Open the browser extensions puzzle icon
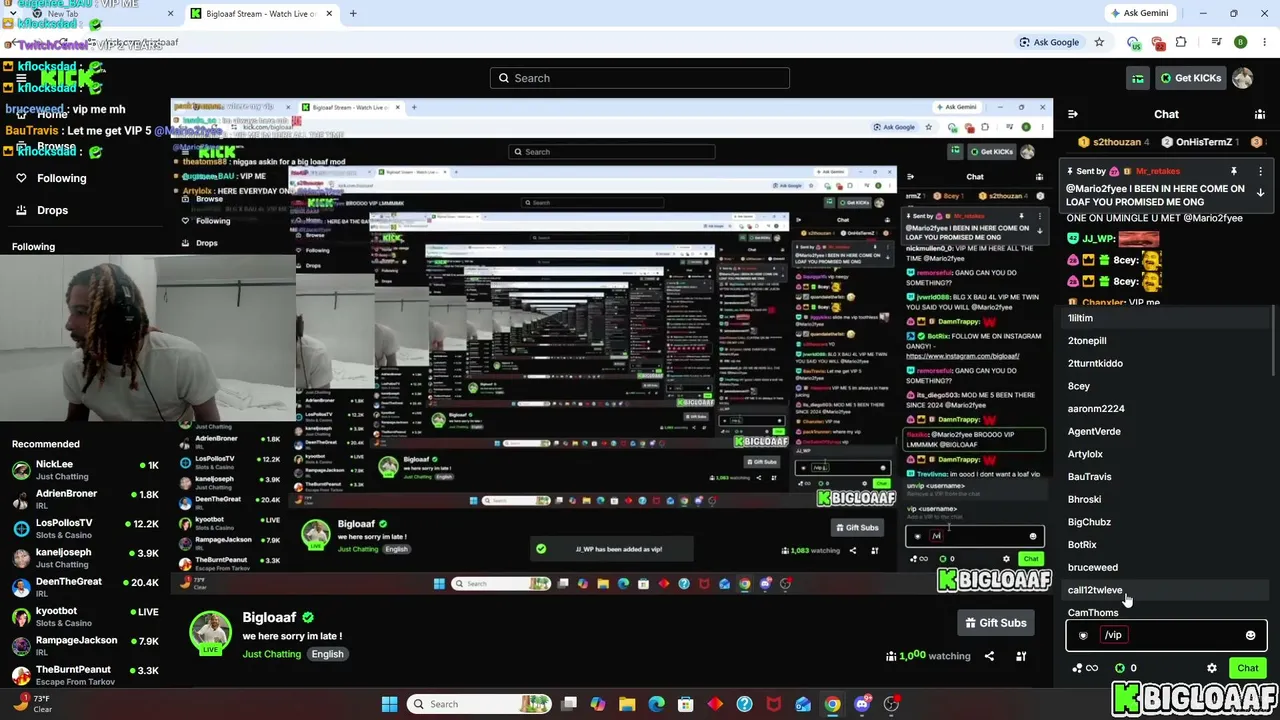The height and width of the screenshot is (720, 1280). coord(1181,42)
